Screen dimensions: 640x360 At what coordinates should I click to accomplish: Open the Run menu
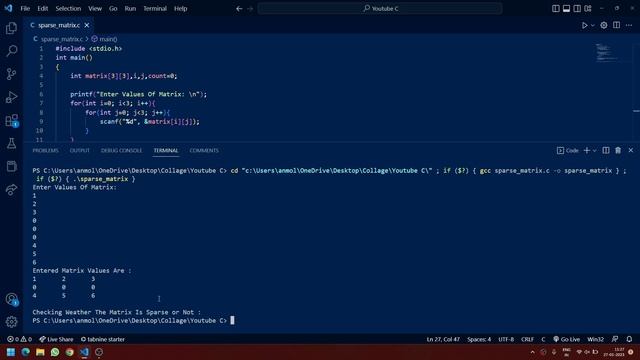[x=130, y=9]
